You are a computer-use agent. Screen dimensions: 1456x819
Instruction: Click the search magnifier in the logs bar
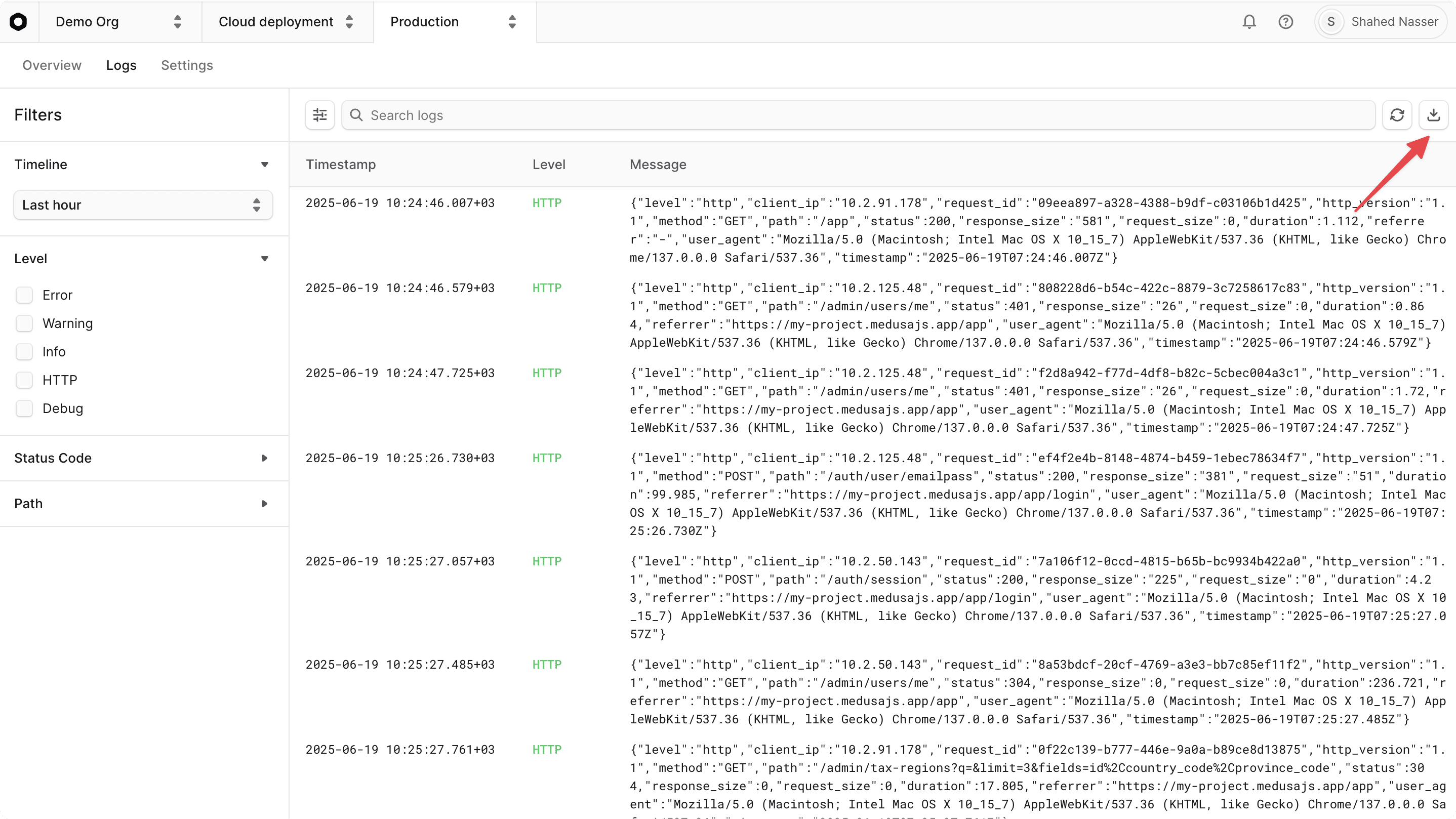pyautogui.click(x=356, y=115)
